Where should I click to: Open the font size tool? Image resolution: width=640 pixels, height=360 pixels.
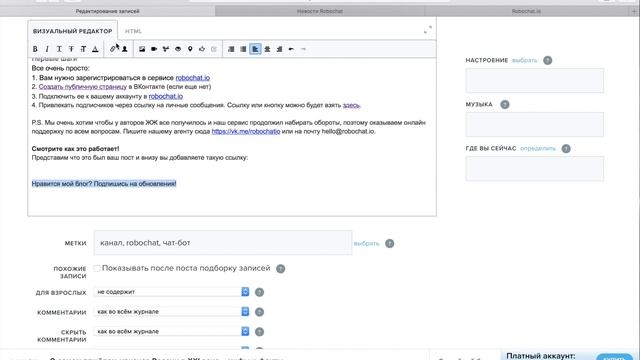83,49
